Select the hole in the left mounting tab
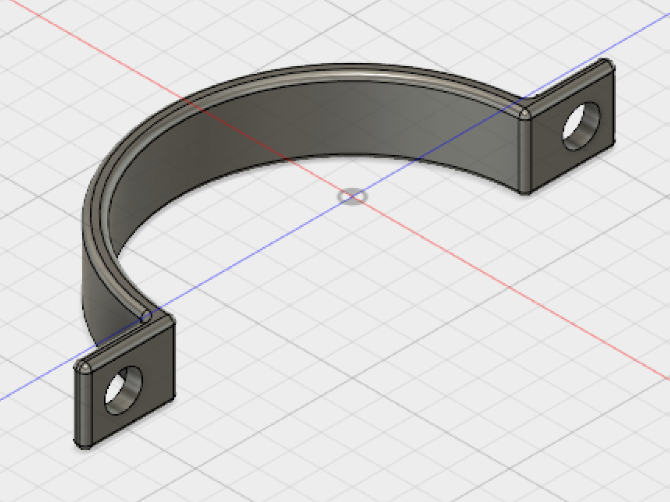Viewport: 670px width, 502px height. [123, 390]
